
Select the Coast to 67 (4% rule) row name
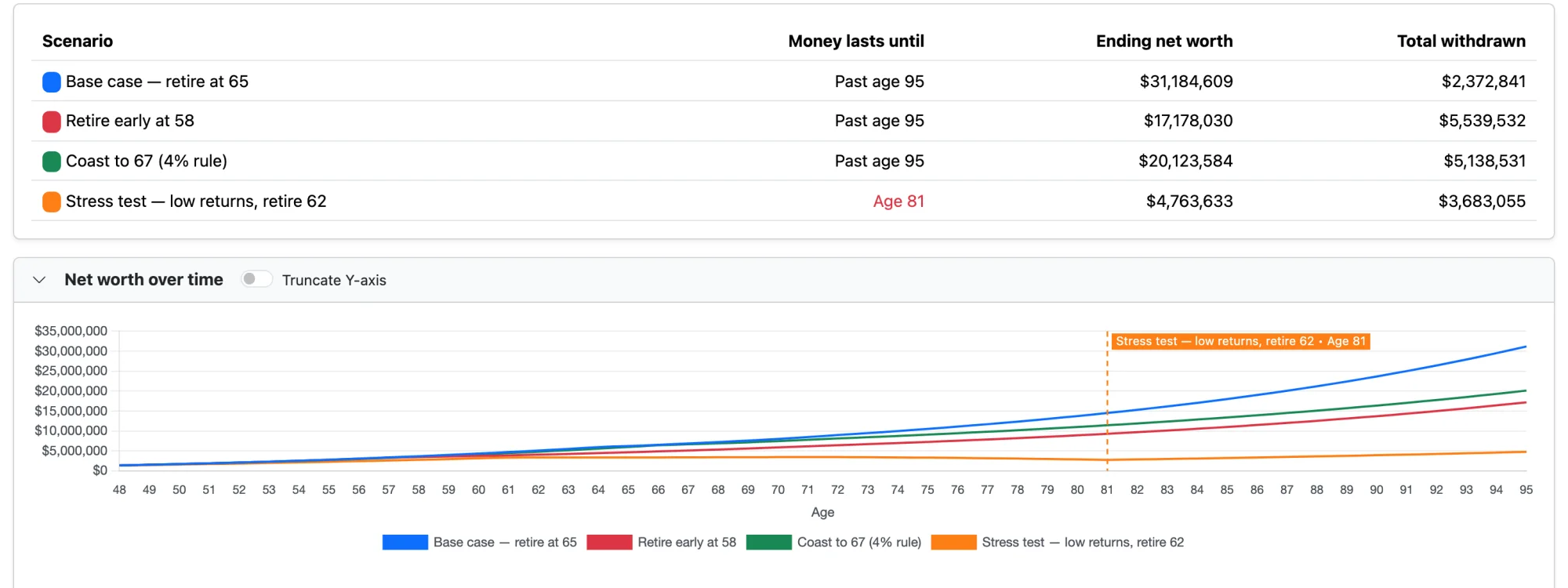tap(147, 161)
